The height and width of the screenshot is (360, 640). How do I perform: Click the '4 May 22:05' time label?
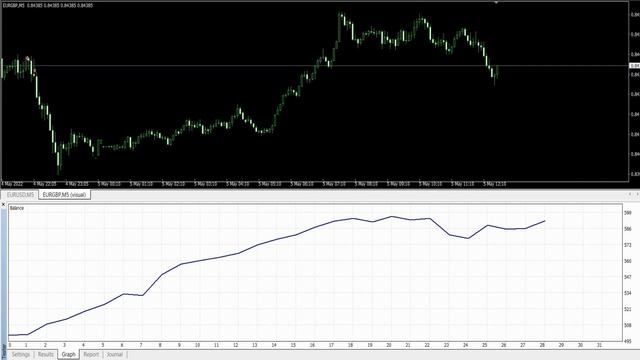point(44,184)
